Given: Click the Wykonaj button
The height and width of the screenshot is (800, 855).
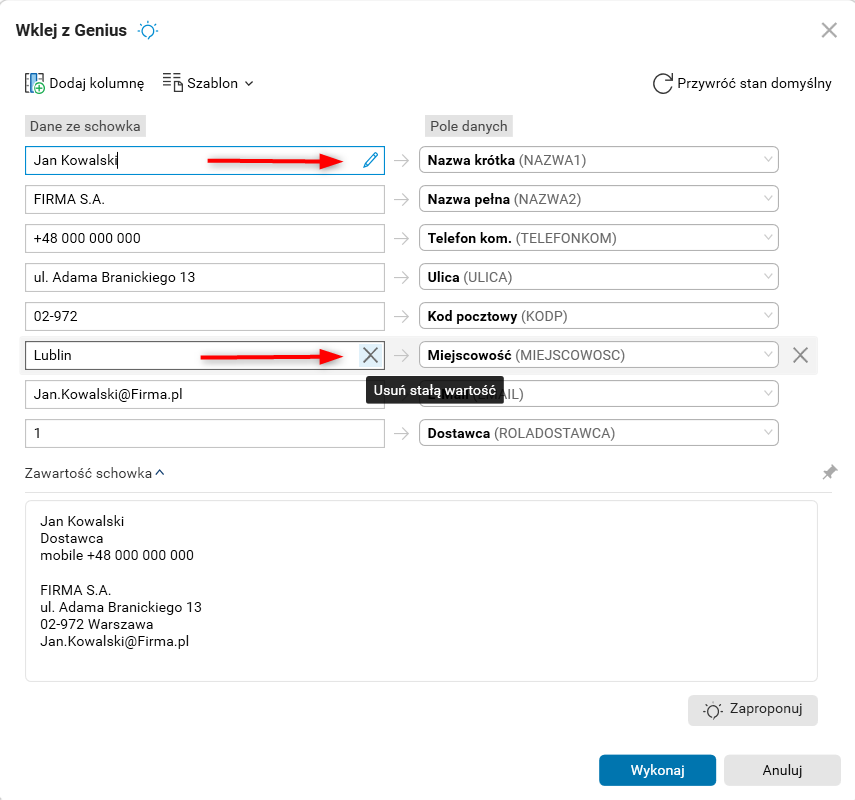Looking at the screenshot, I should [x=657, y=771].
